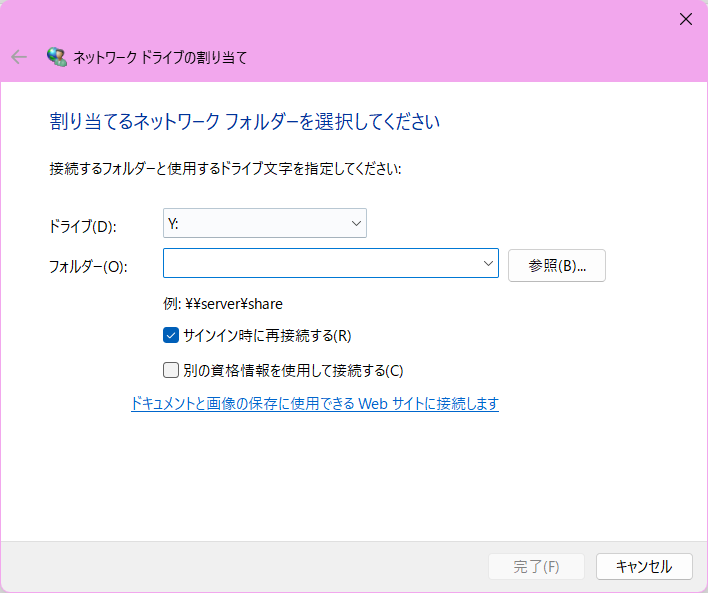Click the 参照(B)... browse button
Image resolution: width=708 pixels, height=593 pixels.
click(x=557, y=266)
